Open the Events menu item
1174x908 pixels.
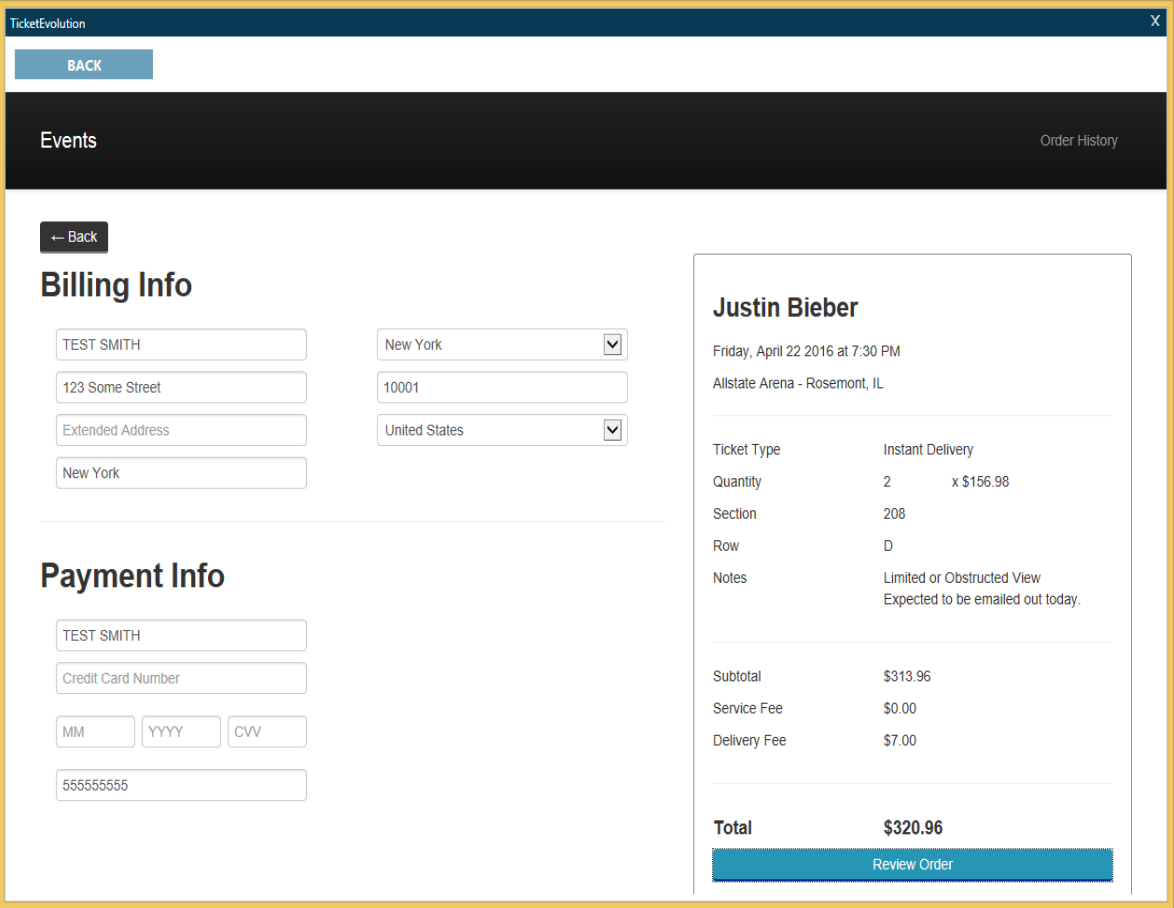[x=68, y=141]
